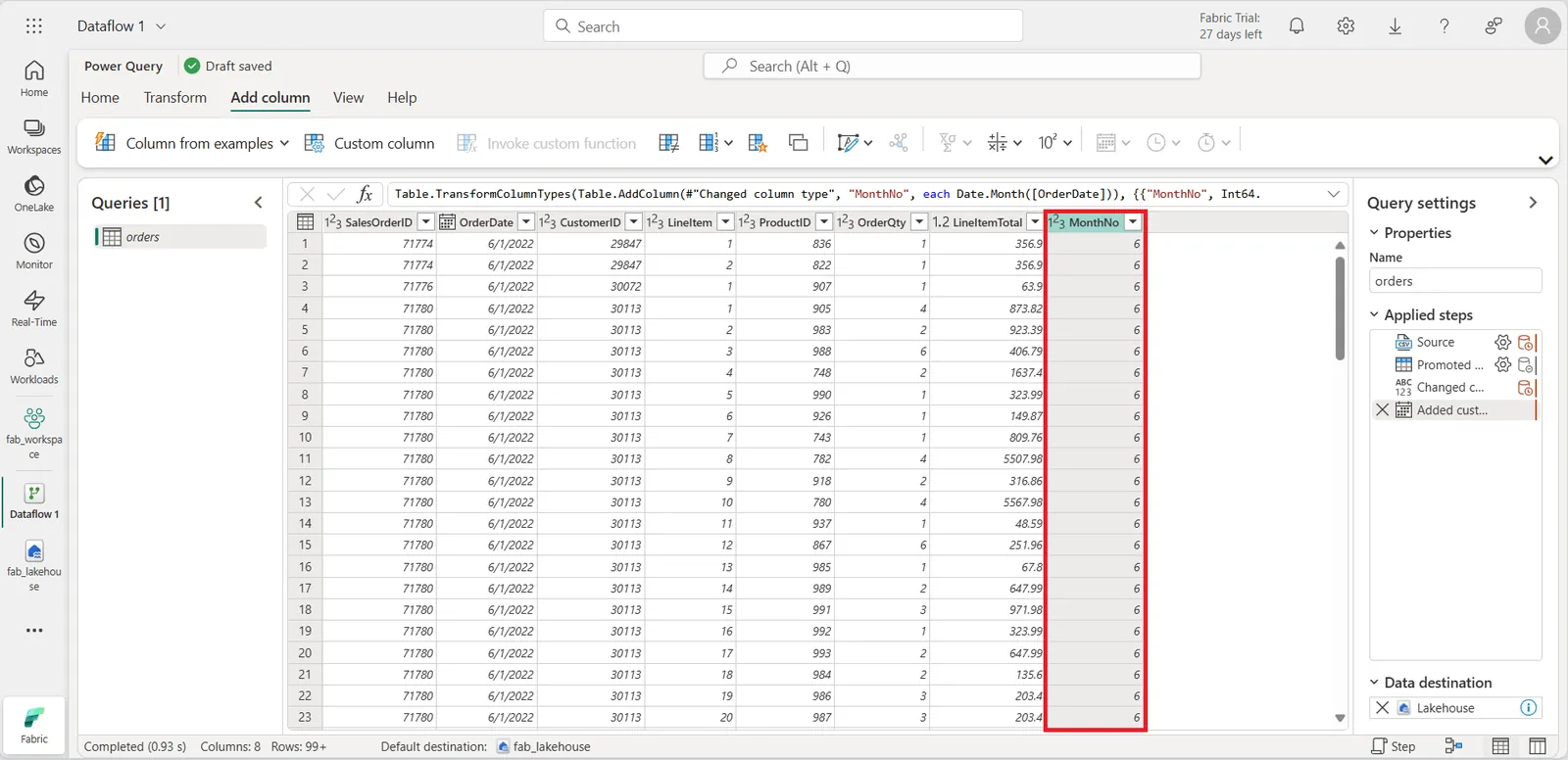Click the Search (Alt + Q) box

952,66
